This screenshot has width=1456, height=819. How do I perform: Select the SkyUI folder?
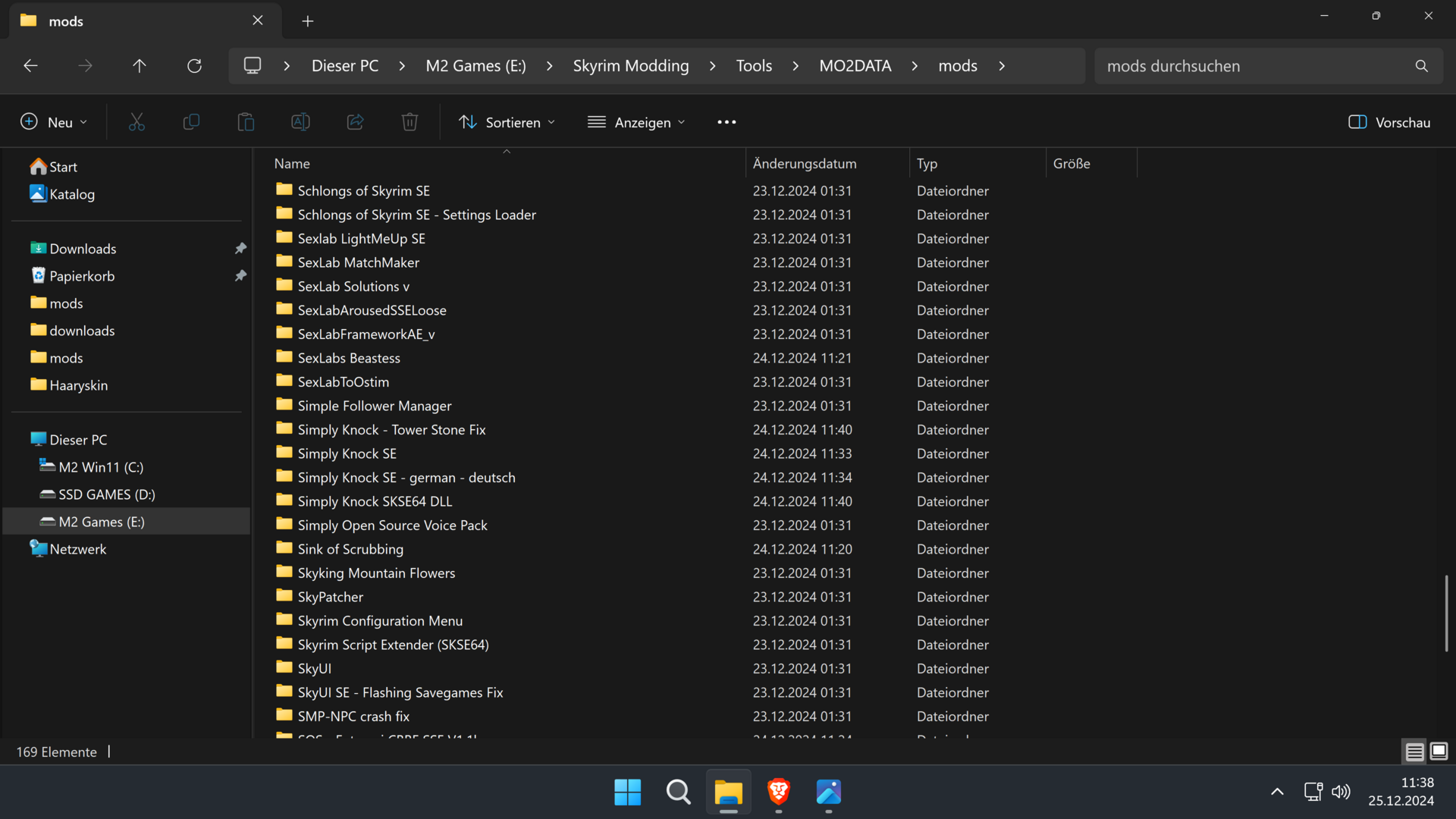(x=303, y=668)
